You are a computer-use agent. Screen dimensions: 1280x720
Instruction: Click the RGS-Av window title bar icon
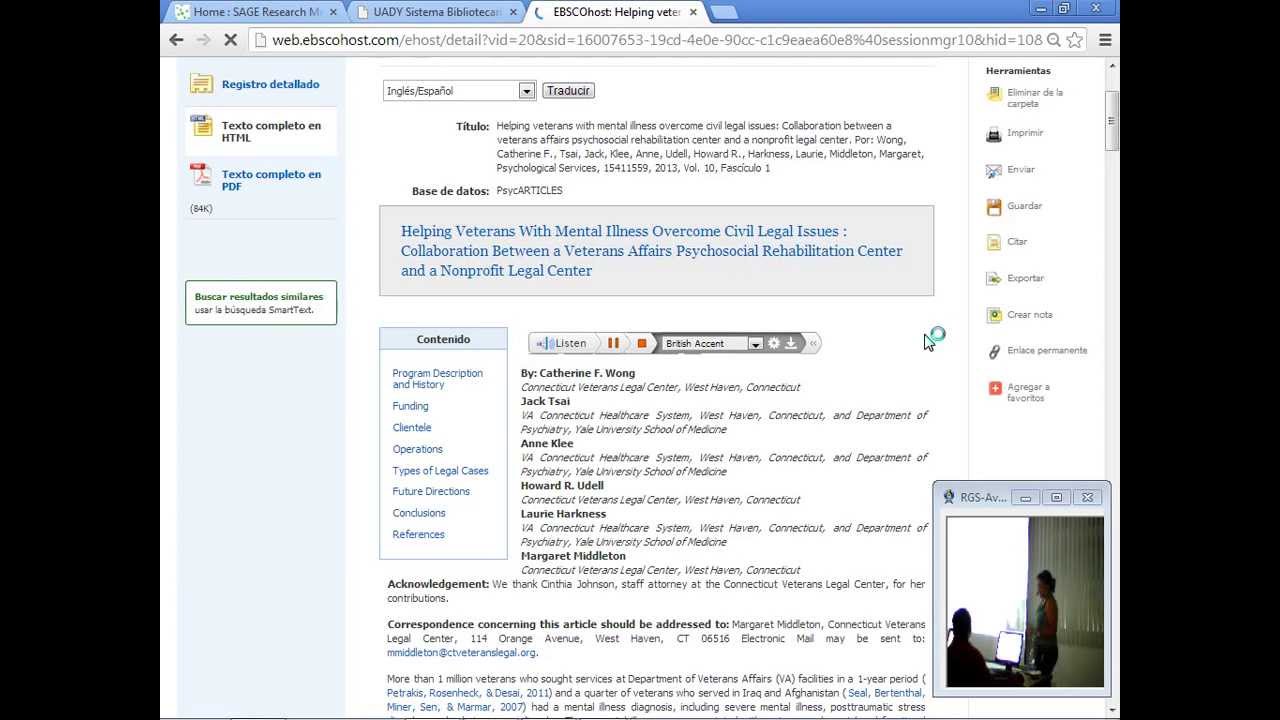[949, 497]
